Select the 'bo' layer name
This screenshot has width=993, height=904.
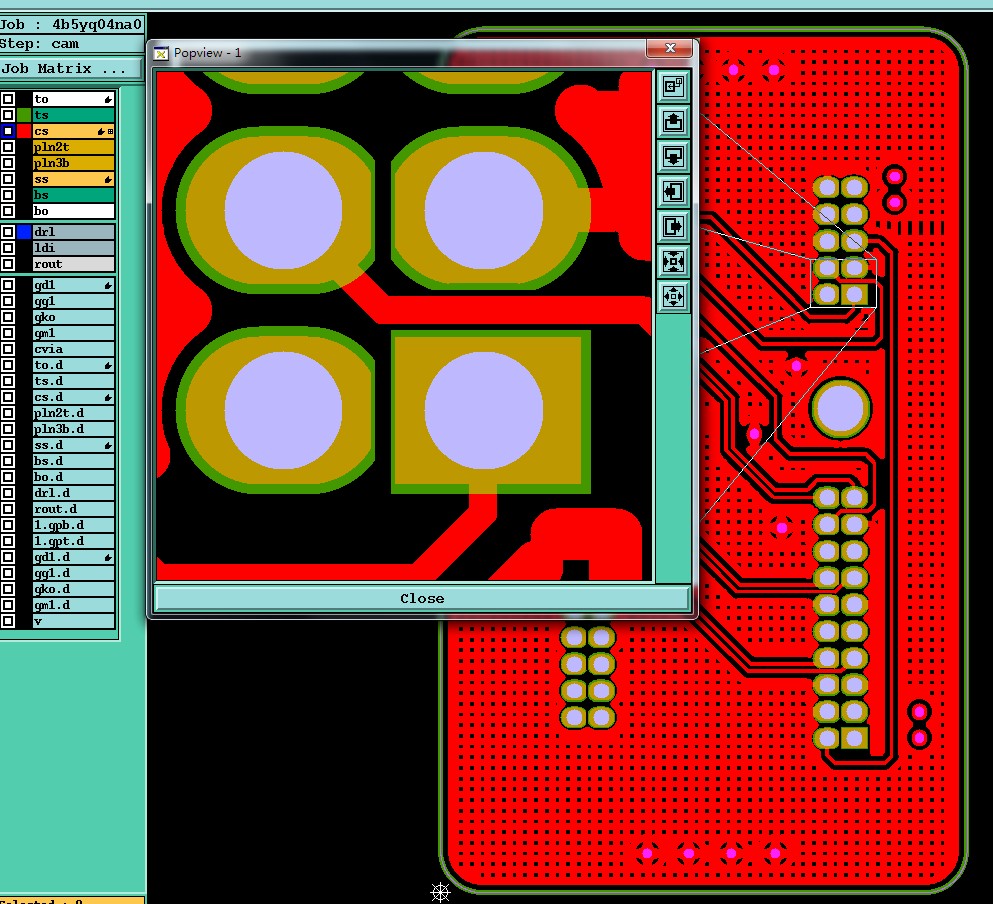coord(73,211)
